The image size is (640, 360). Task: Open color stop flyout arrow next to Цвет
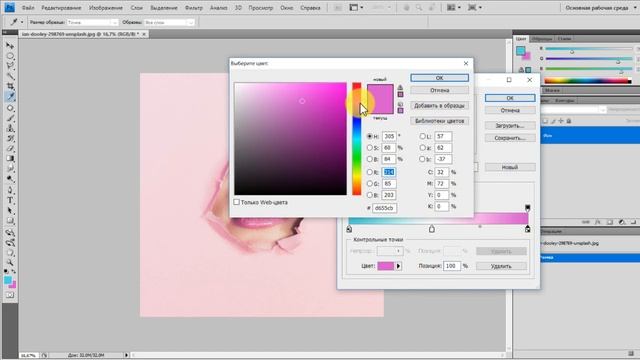(398, 266)
